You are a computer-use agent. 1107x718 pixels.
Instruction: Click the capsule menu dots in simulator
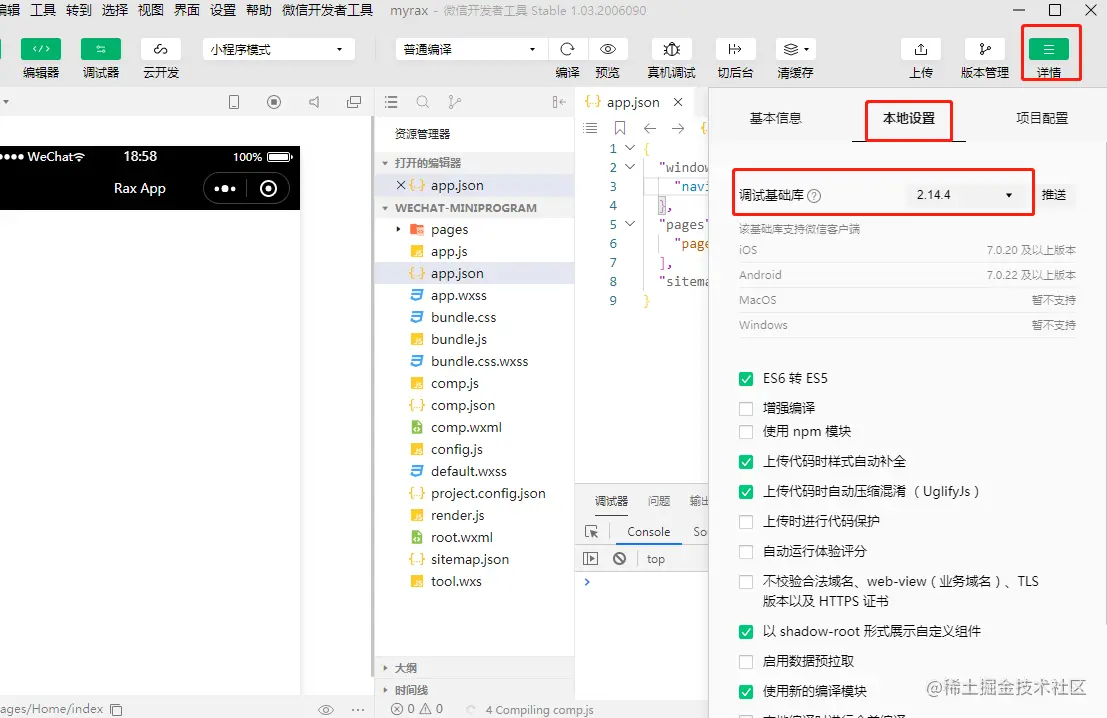(225, 189)
